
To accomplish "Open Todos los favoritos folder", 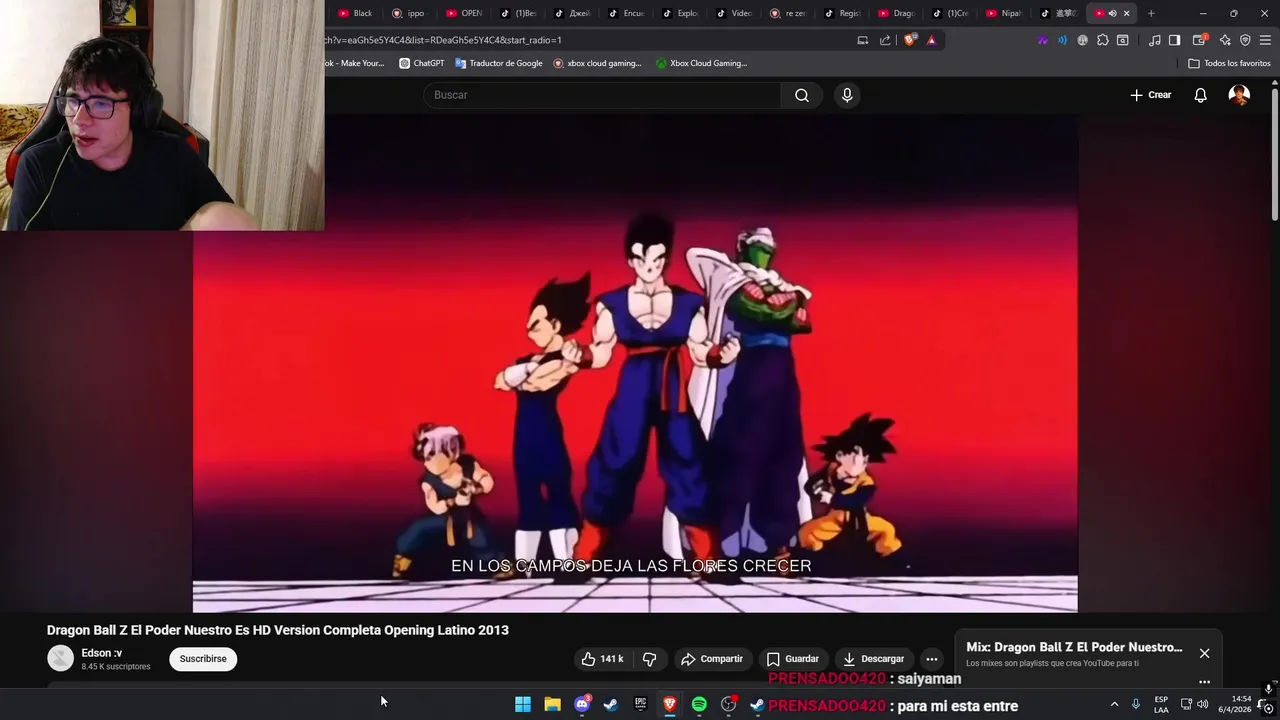I will pos(1229,63).
